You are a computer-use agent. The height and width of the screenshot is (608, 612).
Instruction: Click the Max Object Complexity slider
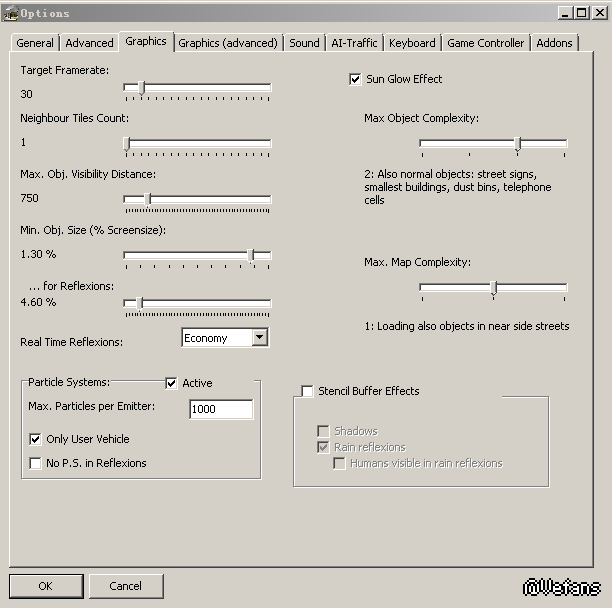pyautogui.click(x=493, y=146)
